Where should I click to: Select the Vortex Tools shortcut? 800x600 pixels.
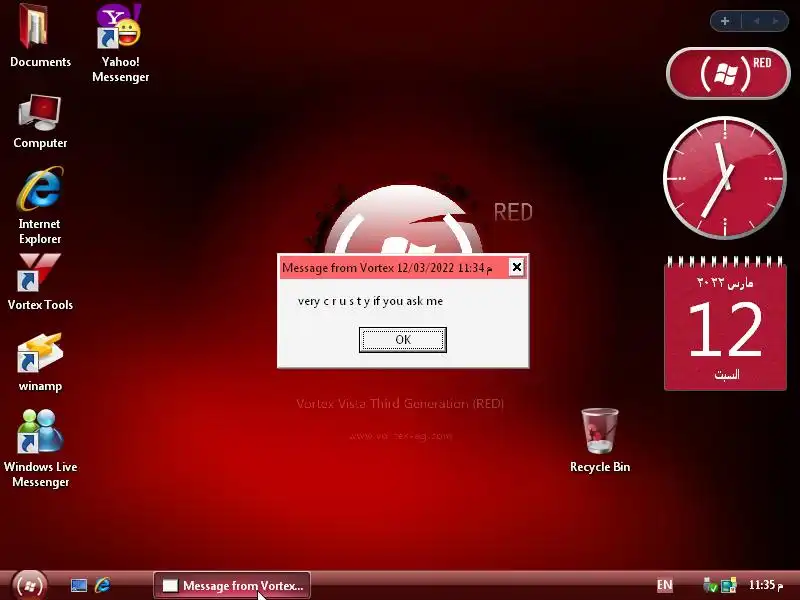pyautogui.click(x=40, y=282)
